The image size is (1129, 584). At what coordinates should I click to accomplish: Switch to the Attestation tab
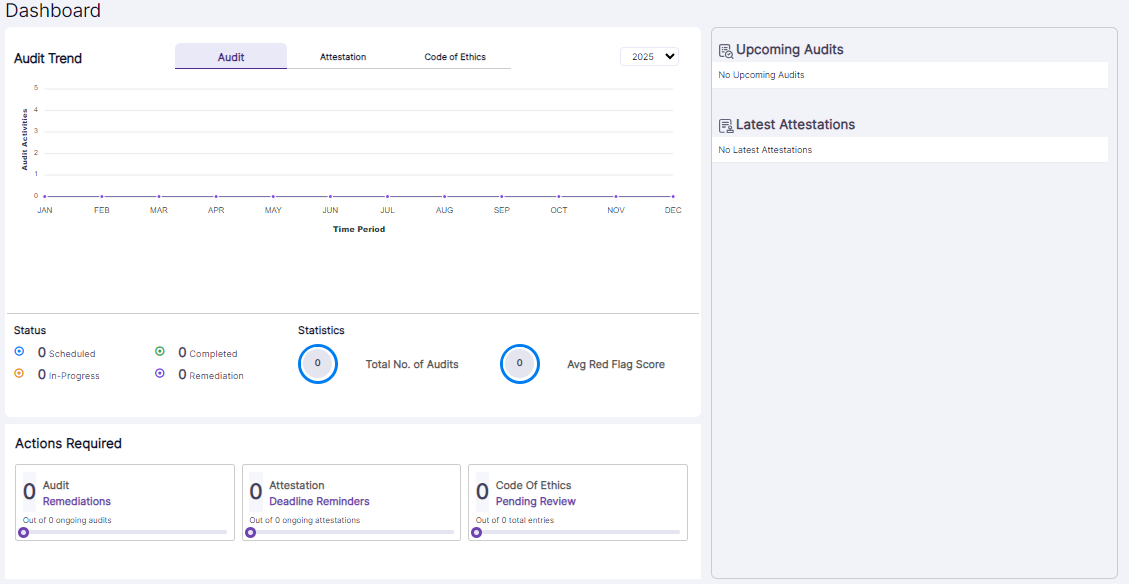pyautogui.click(x=343, y=57)
